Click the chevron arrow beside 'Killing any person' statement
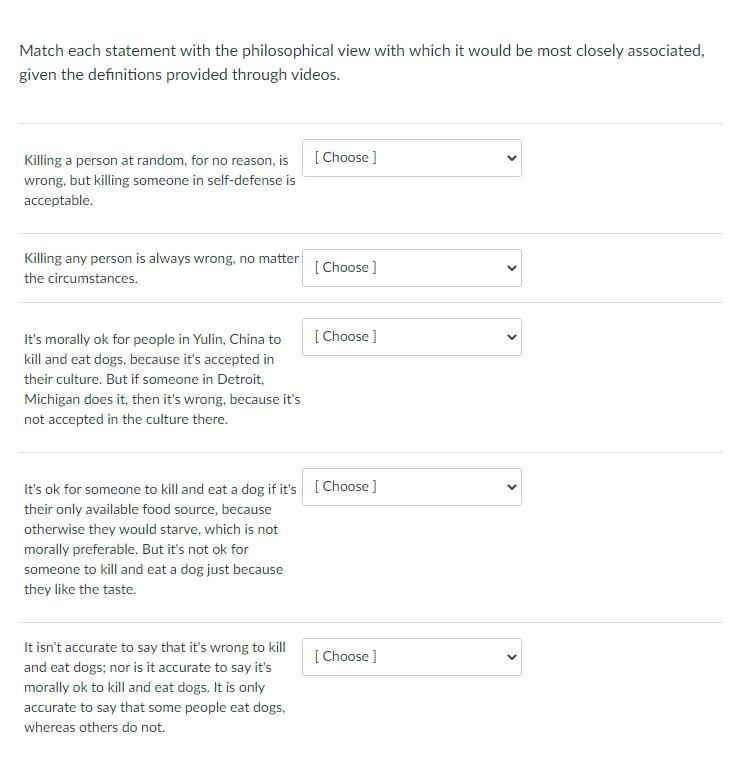The image size is (742, 766). tap(511, 268)
